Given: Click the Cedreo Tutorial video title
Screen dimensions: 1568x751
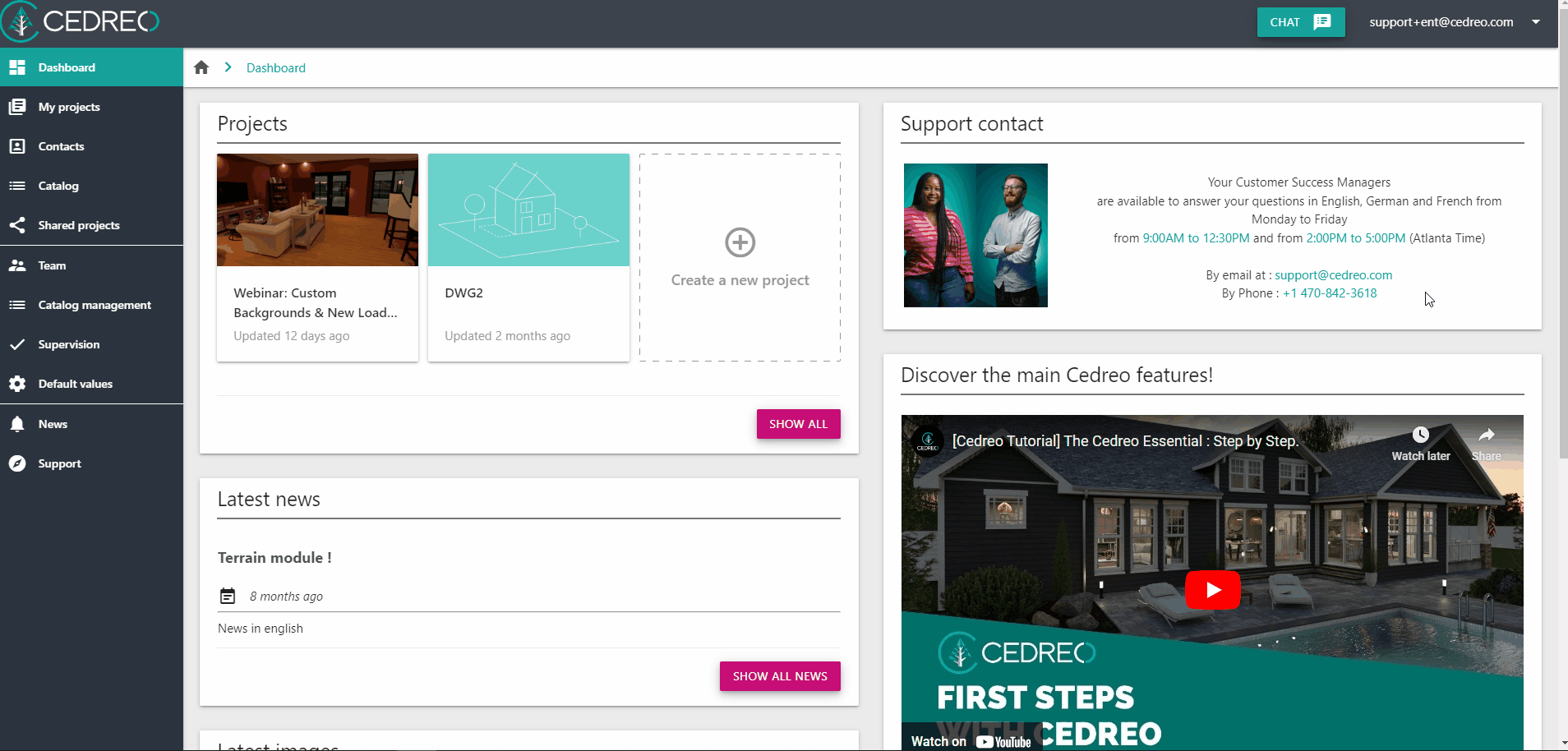Looking at the screenshot, I should pyautogui.click(x=1125, y=441).
